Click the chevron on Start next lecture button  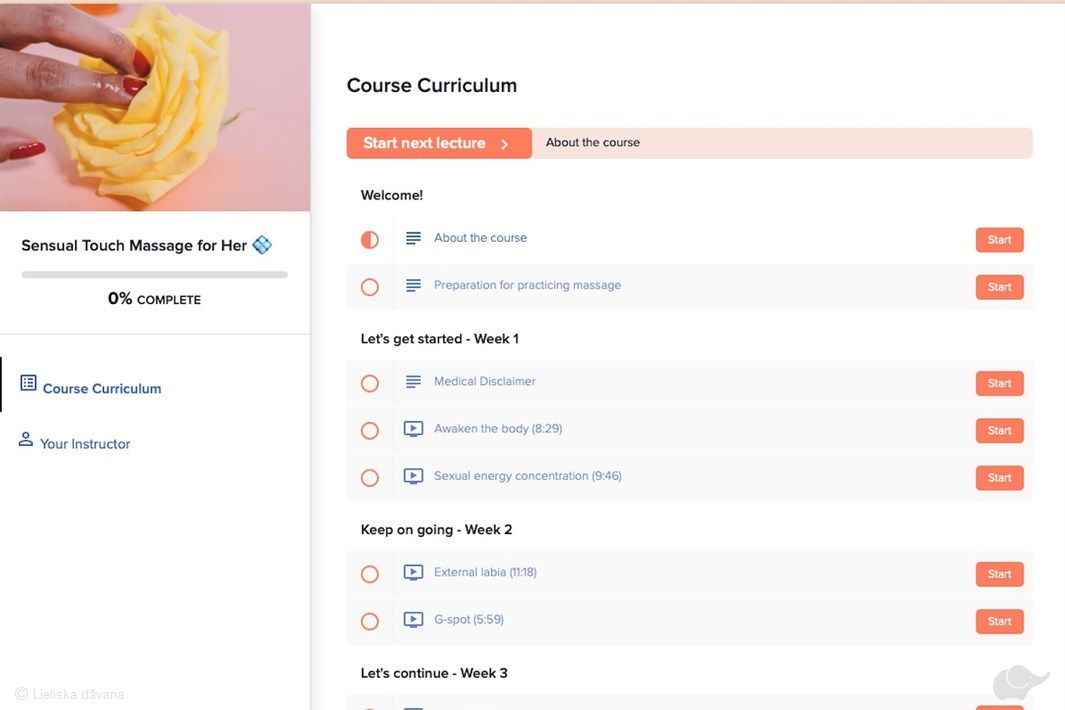[x=505, y=144]
